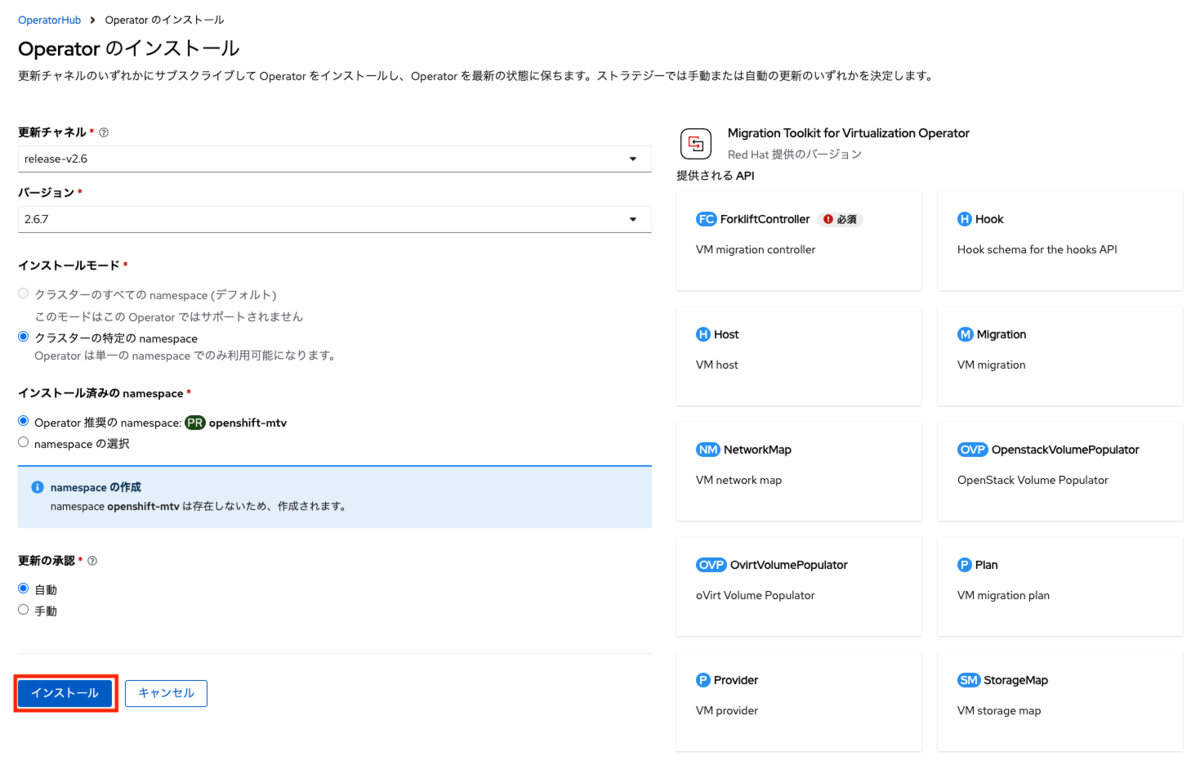Click OVP badge of OvirtVolumePopulator
This screenshot has width=1200, height=761.
click(x=711, y=565)
